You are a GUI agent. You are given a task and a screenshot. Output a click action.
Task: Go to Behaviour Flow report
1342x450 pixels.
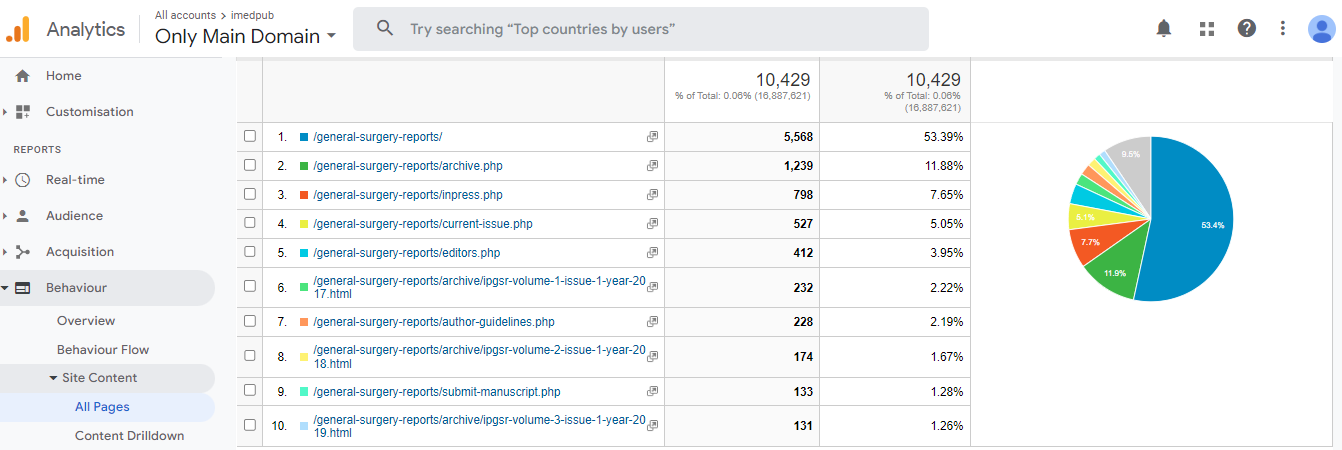pos(103,350)
